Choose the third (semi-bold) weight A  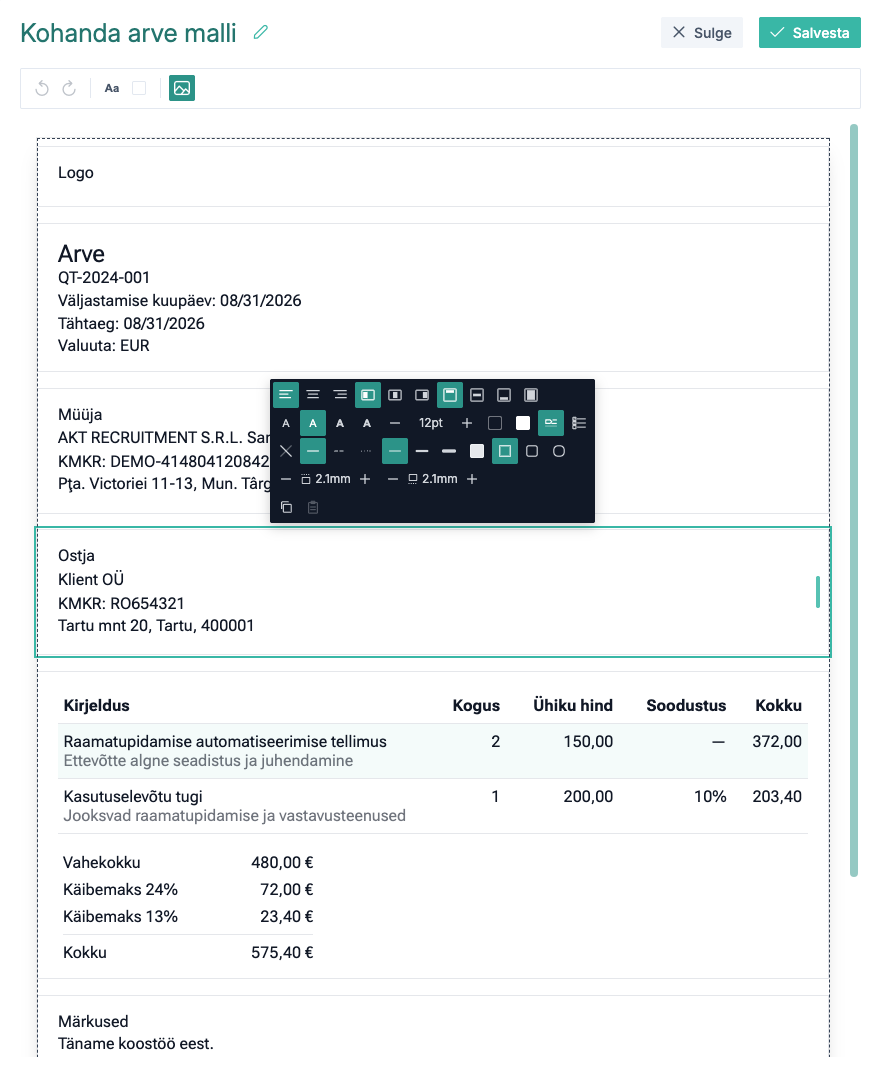[340, 423]
